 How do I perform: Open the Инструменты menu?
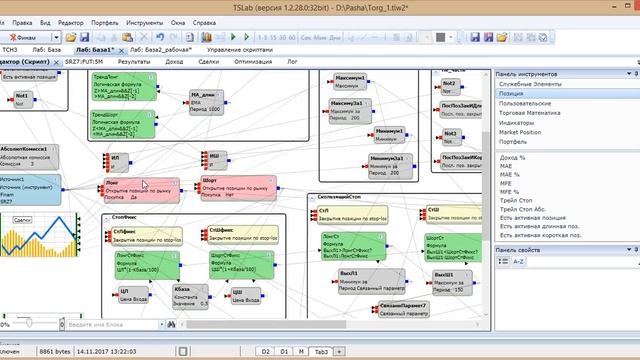click(x=144, y=23)
